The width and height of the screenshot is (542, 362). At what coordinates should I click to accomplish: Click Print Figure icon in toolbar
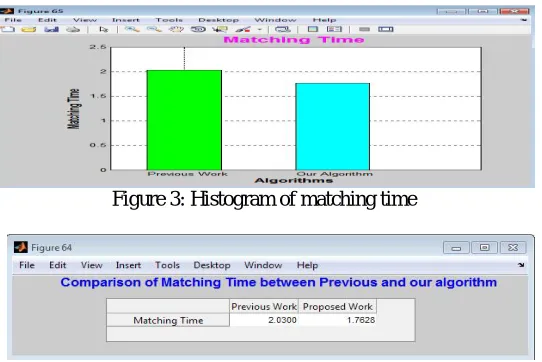point(73,29)
